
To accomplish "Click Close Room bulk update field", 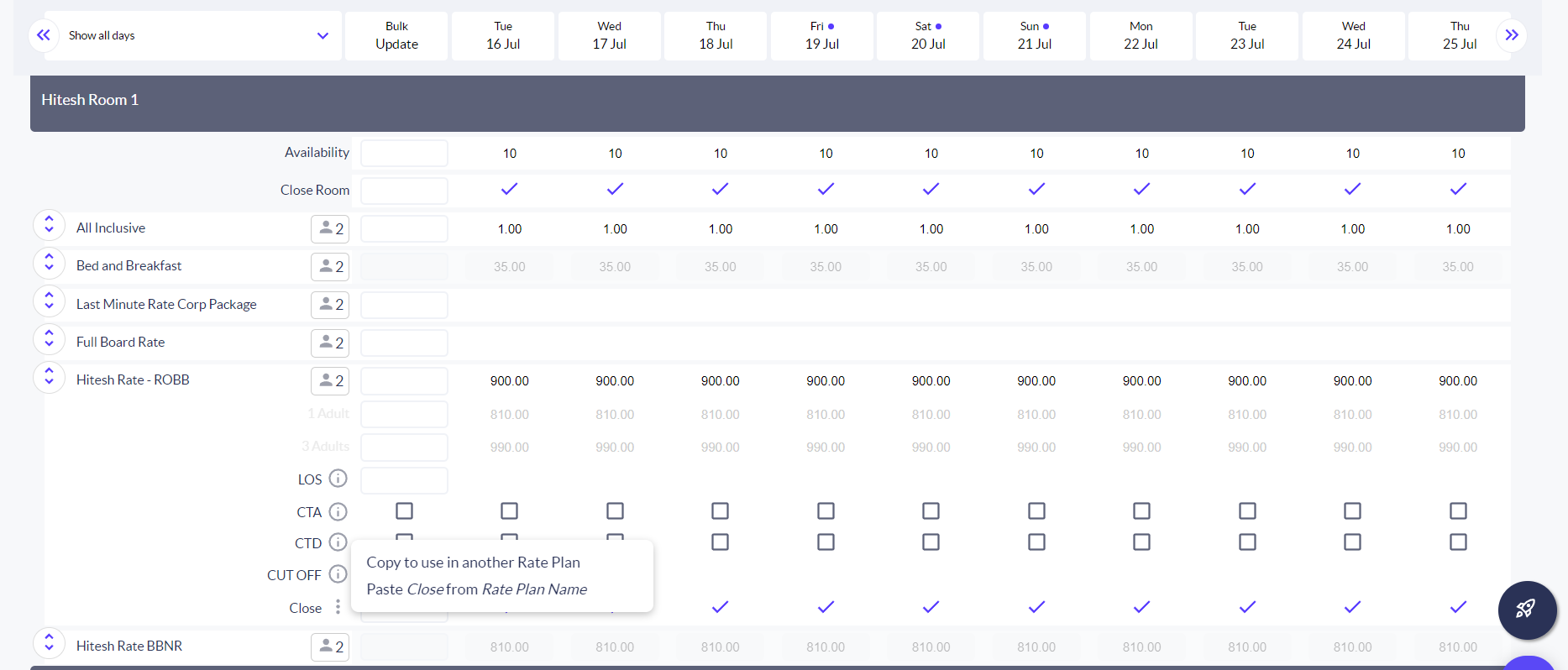I will pos(404,191).
